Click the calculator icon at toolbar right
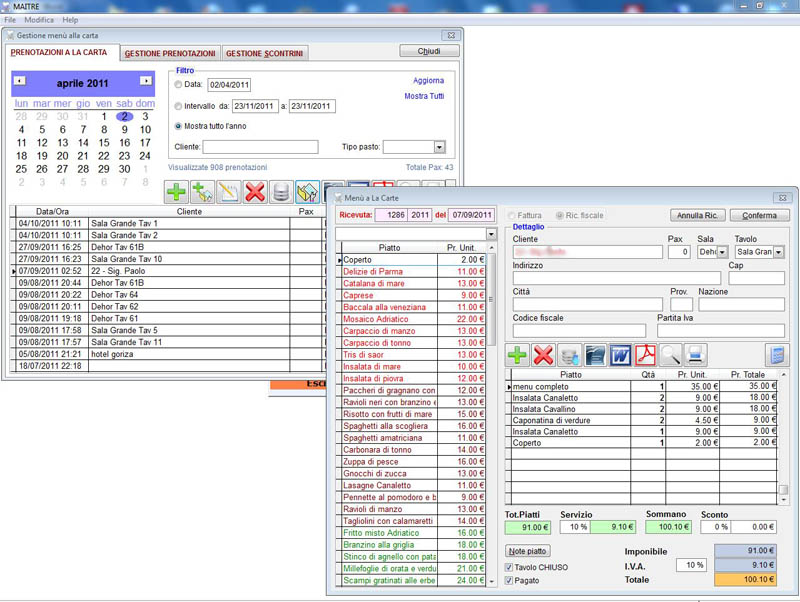 775,355
